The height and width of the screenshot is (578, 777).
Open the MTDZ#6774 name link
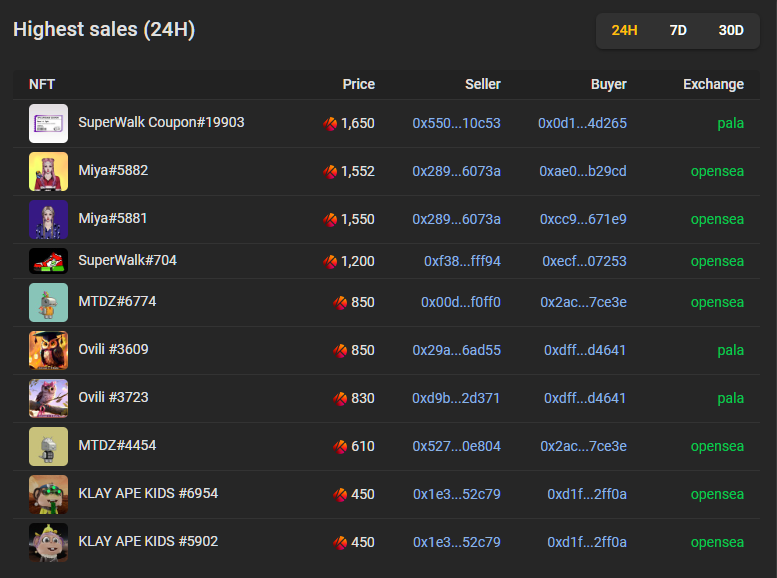point(117,301)
